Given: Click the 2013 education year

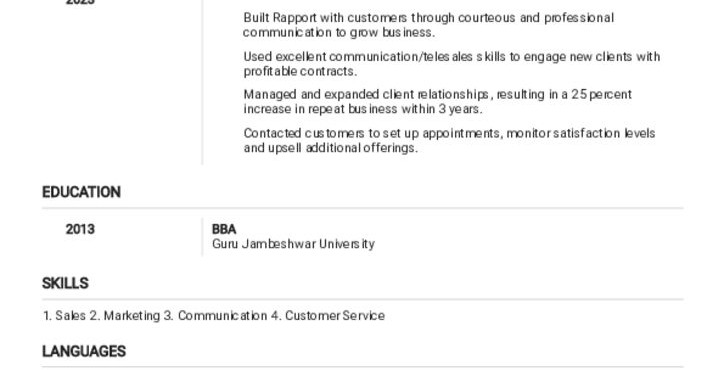Looking at the screenshot, I should pos(80,229).
